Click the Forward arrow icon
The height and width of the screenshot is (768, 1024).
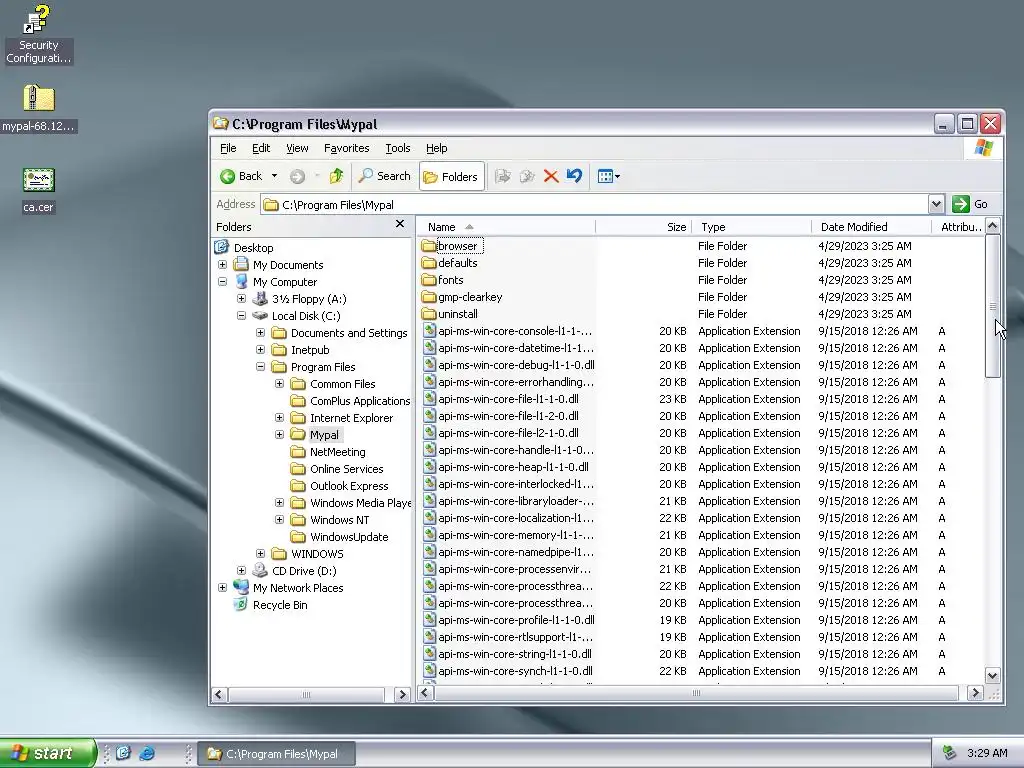297,176
